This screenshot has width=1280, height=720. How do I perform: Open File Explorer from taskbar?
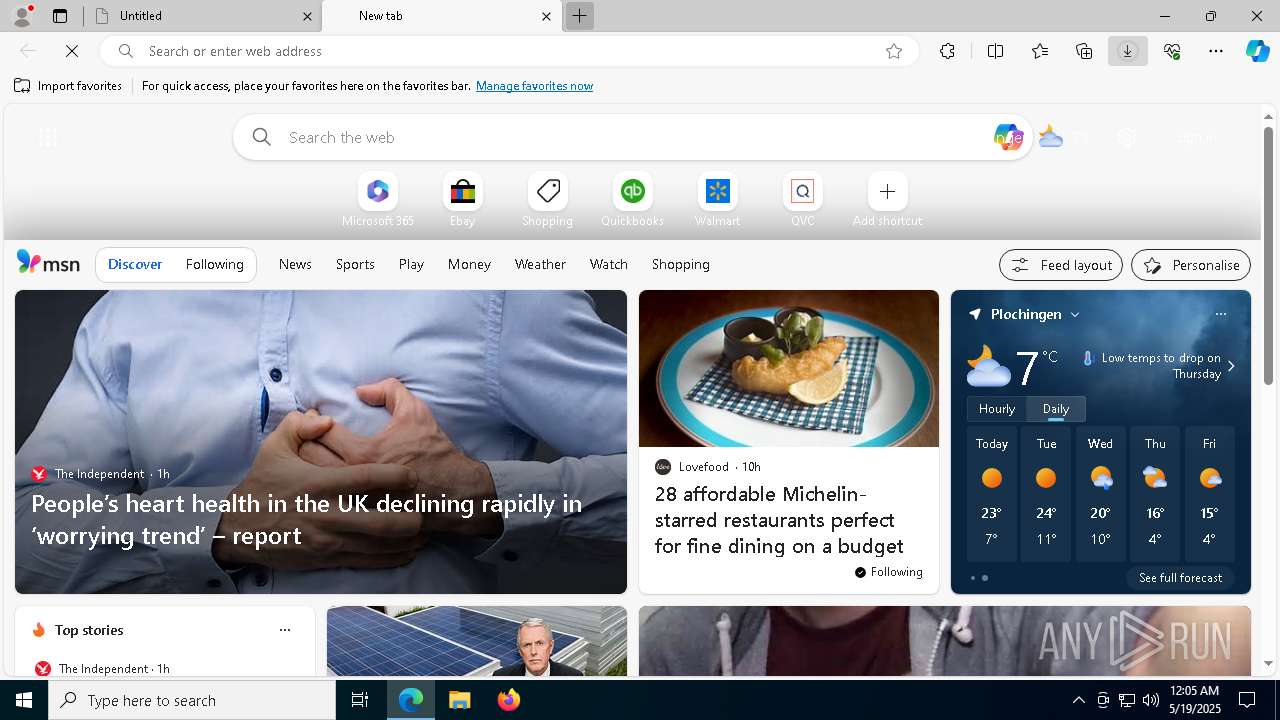pos(459,700)
